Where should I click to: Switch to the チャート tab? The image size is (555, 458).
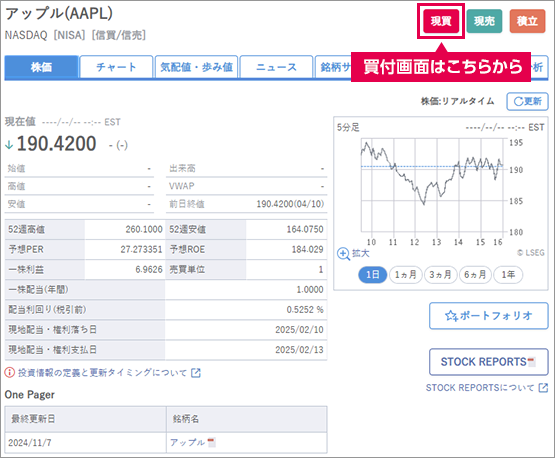point(116,67)
